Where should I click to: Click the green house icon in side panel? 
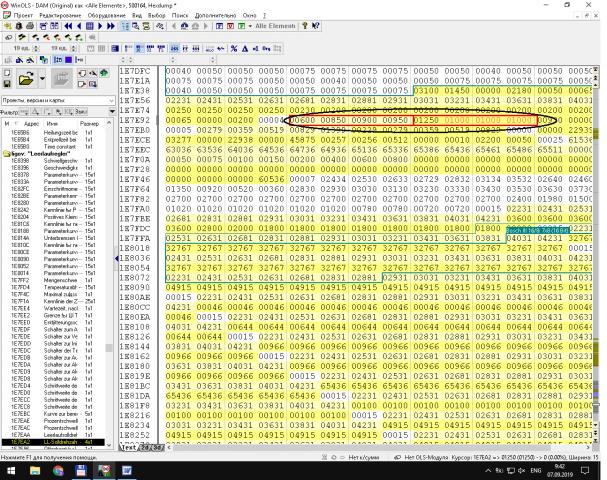(x=104, y=73)
